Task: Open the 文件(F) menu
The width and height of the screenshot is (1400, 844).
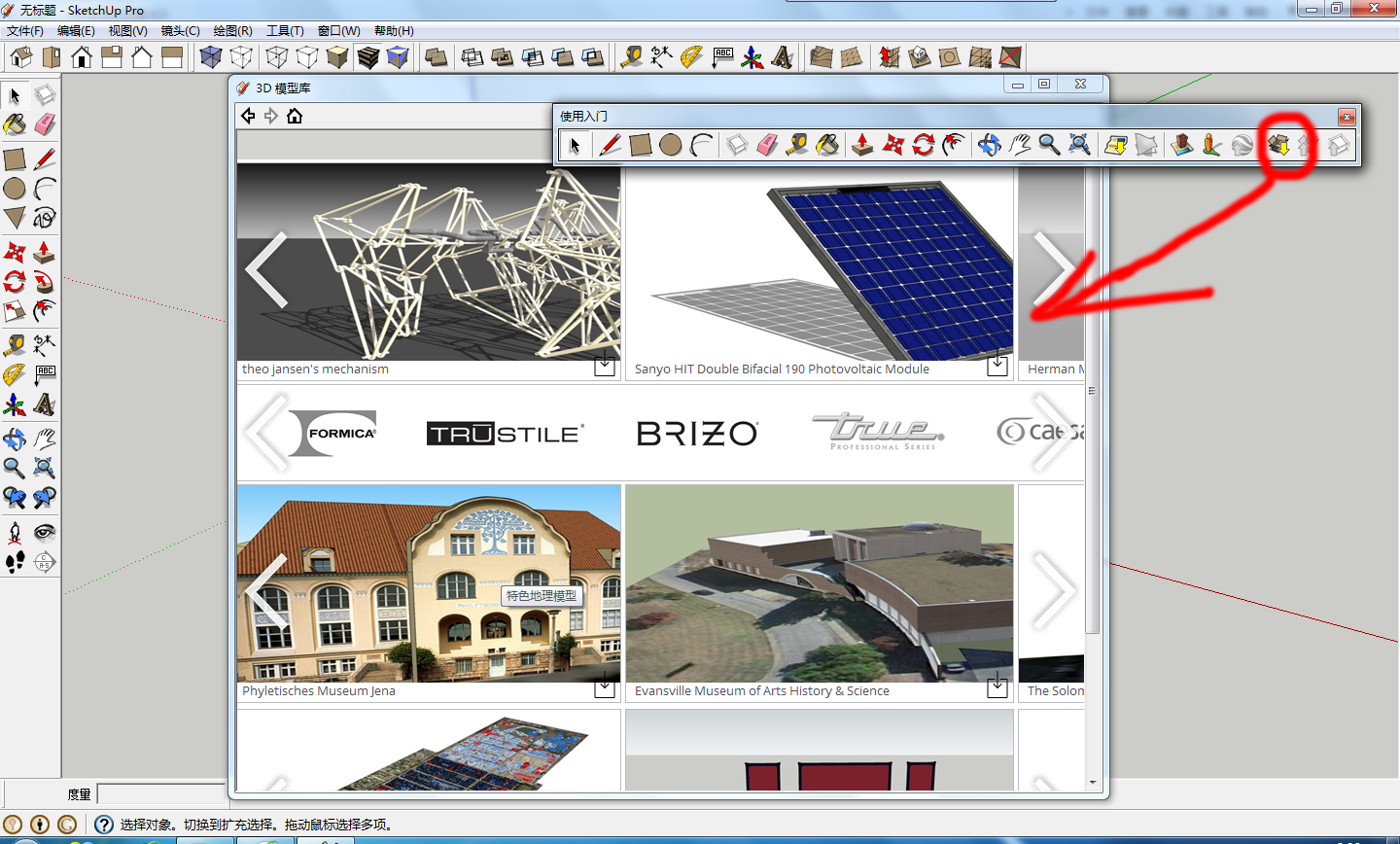Action: pos(25,31)
